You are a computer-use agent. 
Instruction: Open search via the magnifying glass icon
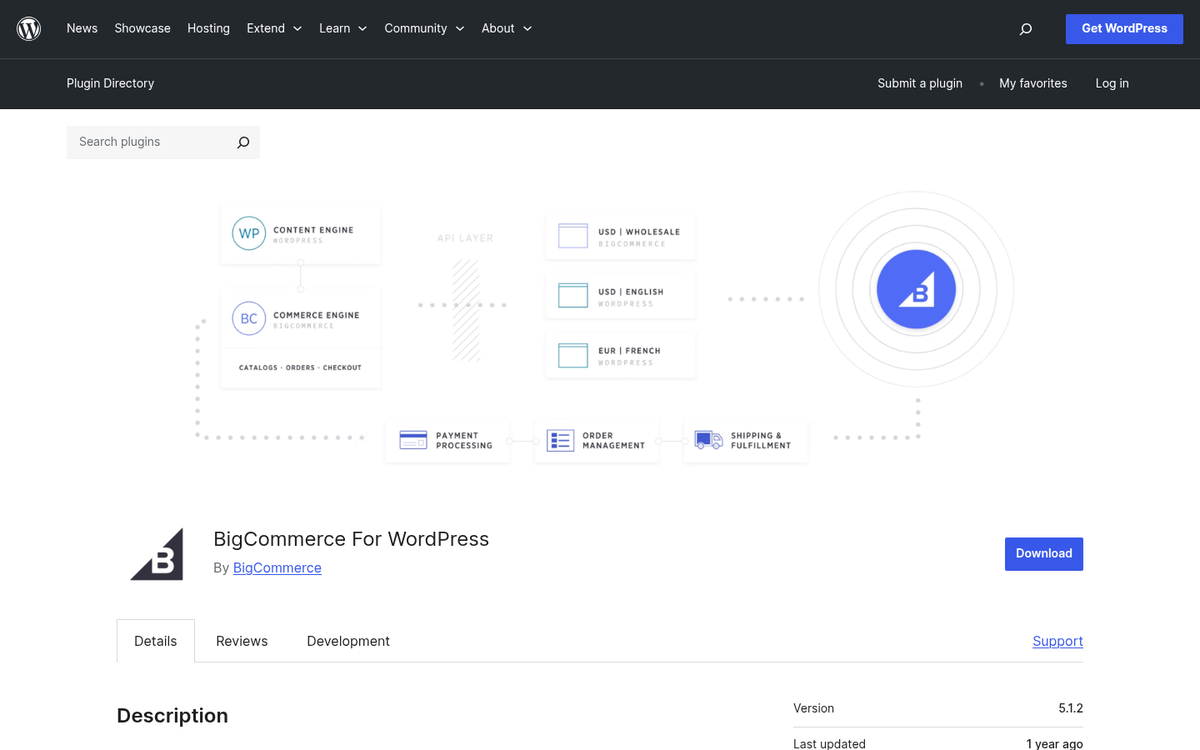point(1025,29)
